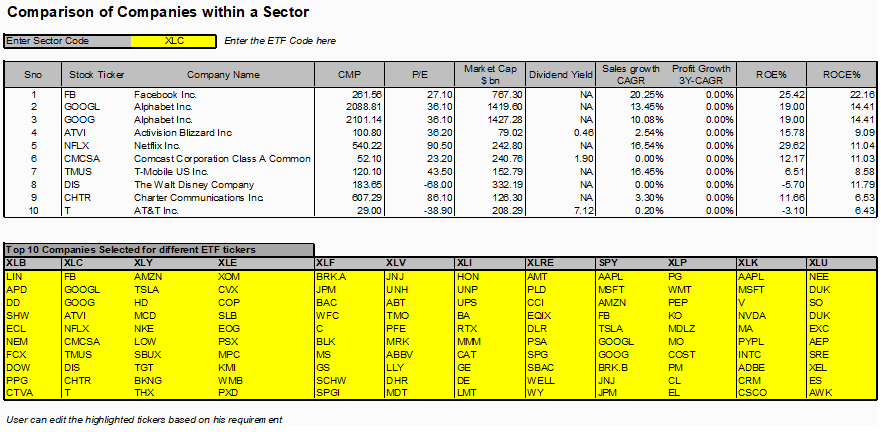881x432 pixels.
Task: Select the yellow XLC sector code input
Action: [x=174, y=41]
